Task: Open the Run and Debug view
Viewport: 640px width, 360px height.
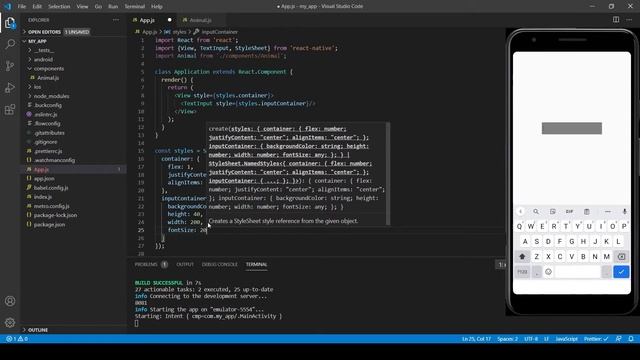Action: 10,88
